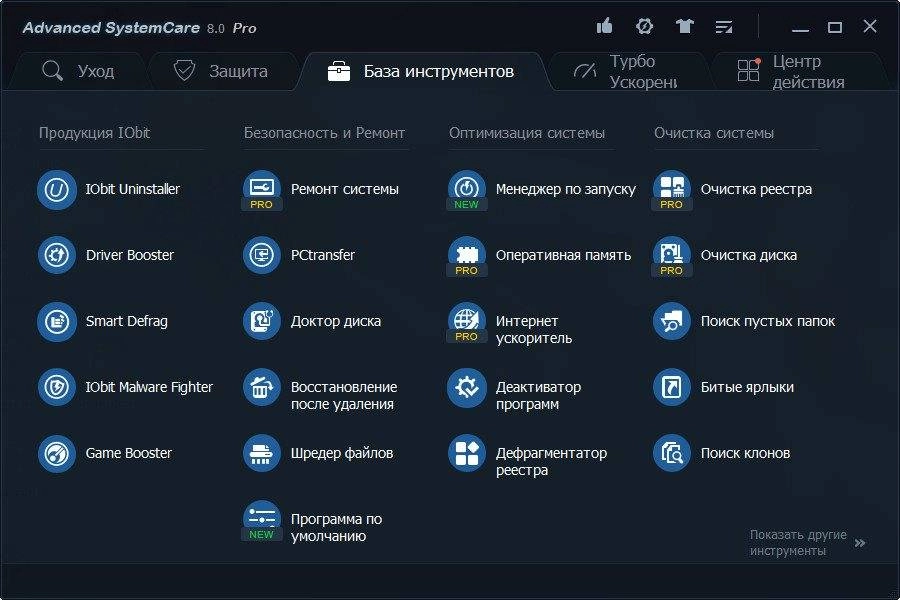This screenshot has height=600, width=900.
Task: Click the Интернет ускоритель label
Action: (x=534, y=330)
